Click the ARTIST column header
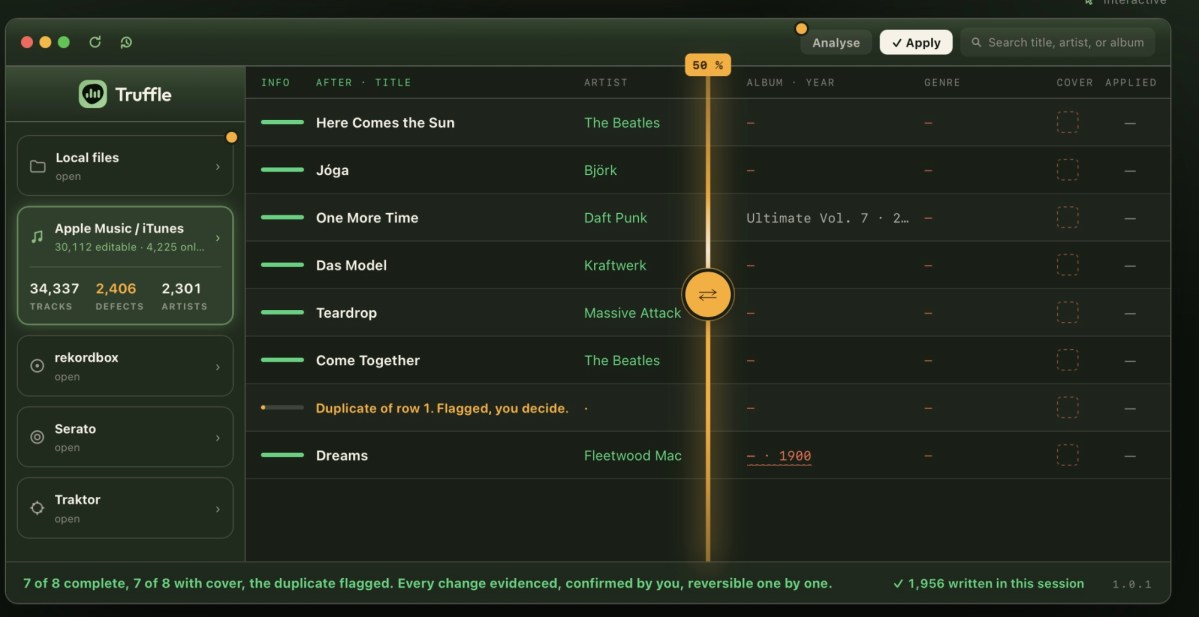The height and width of the screenshot is (617, 1199). click(606, 83)
